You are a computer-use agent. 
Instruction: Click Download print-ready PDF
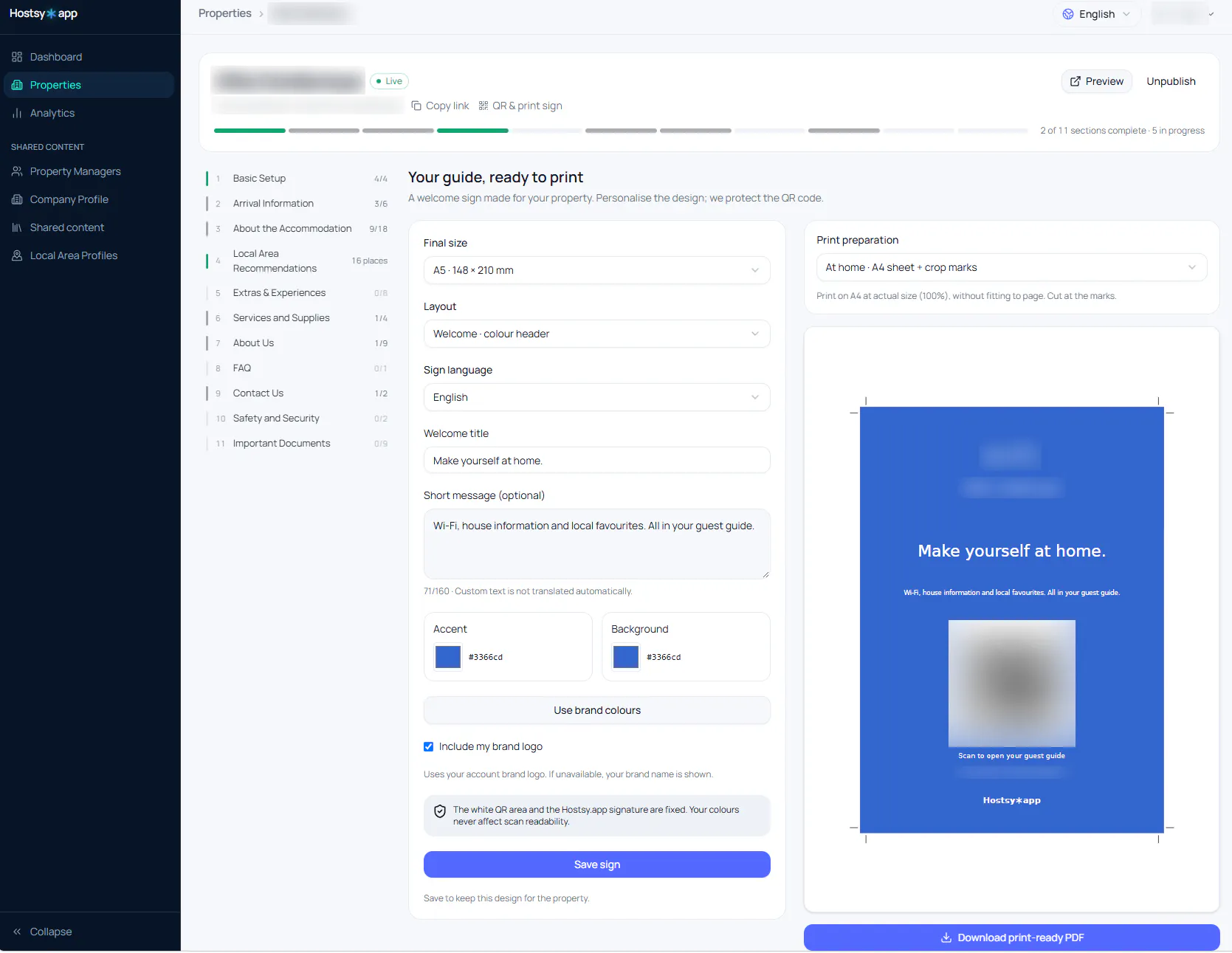click(1011, 937)
